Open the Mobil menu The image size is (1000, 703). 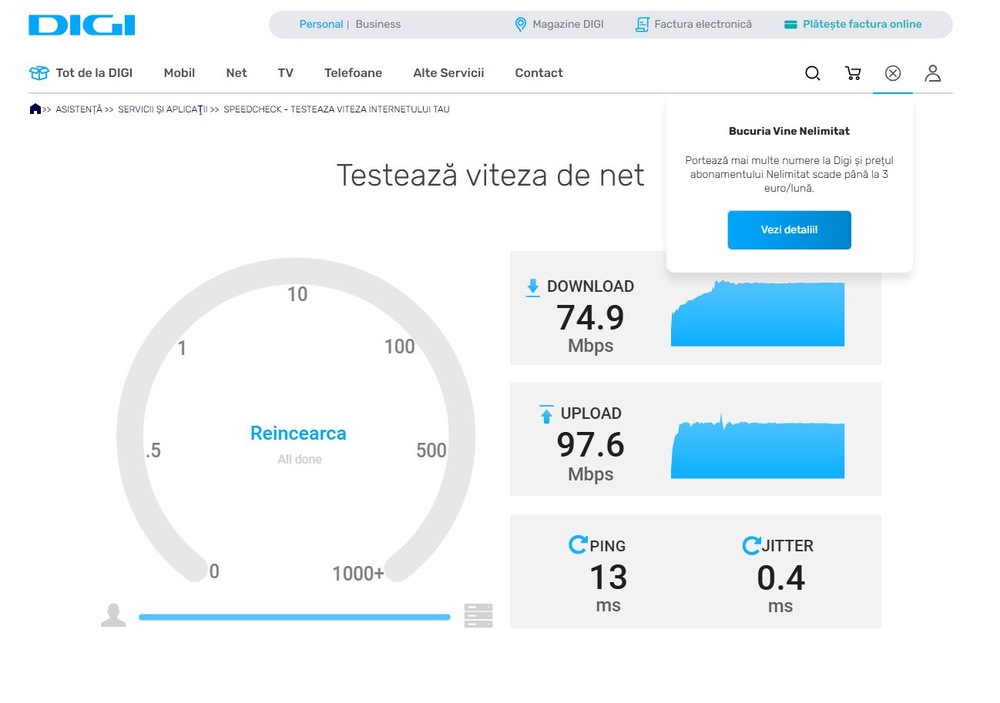(x=179, y=73)
